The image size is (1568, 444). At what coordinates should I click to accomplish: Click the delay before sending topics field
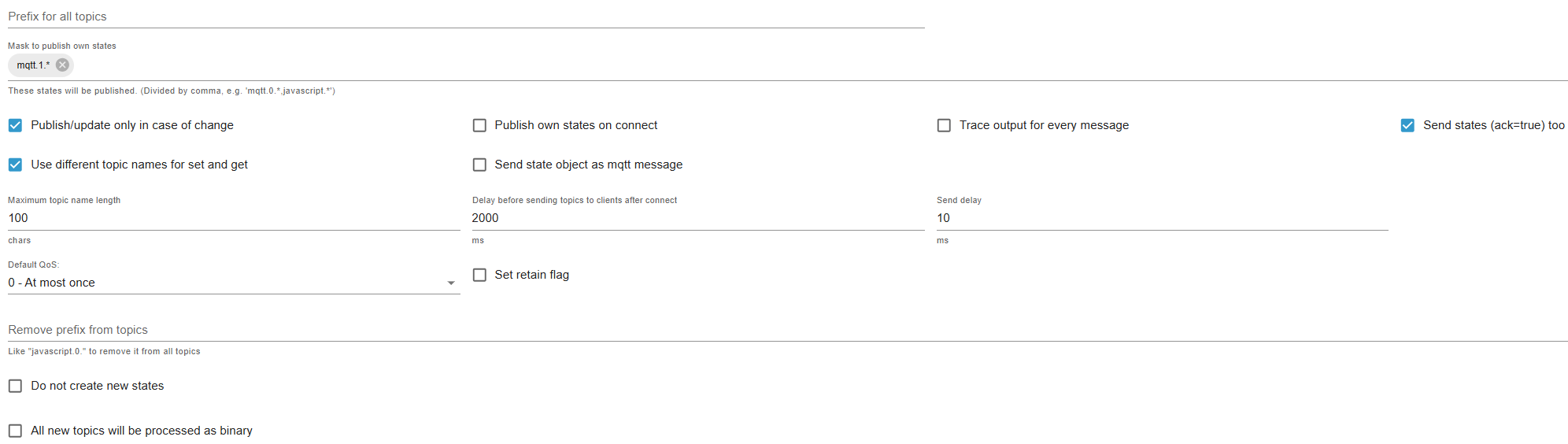click(698, 218)
